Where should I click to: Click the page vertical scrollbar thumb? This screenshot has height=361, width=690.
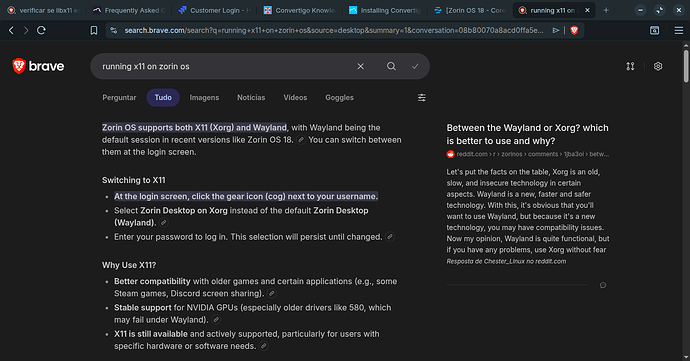point(686,66)
